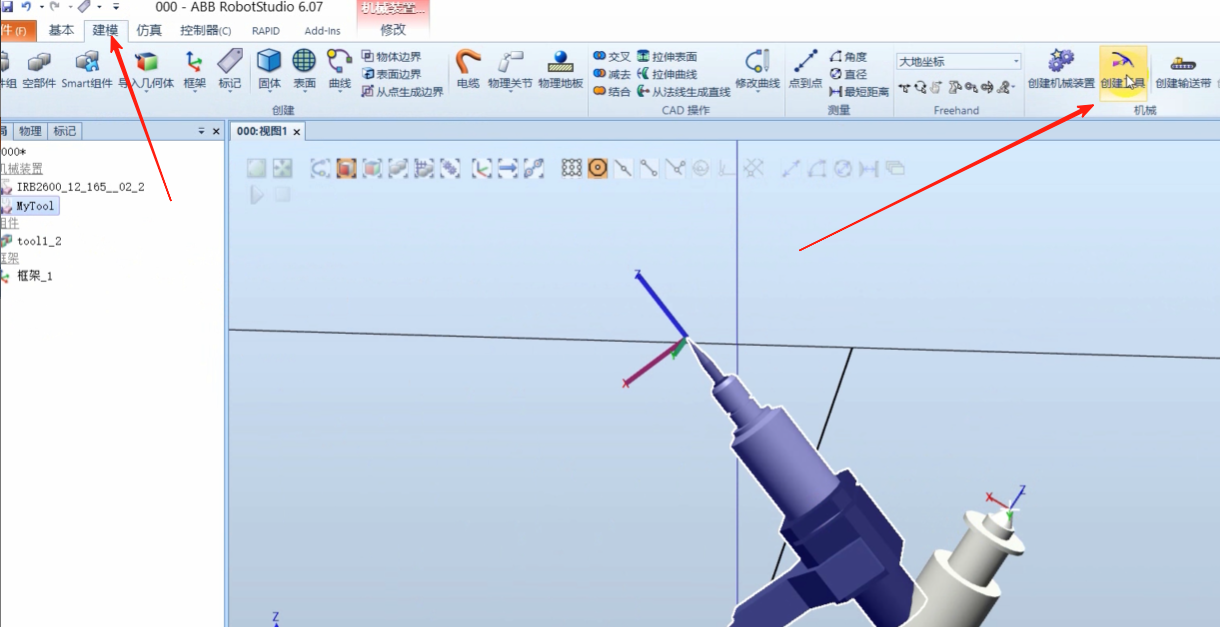Click the 物理地板 physics floor icon
Image resolution: width=1220 pixels, height=627 pixels.
click(560, 70)
